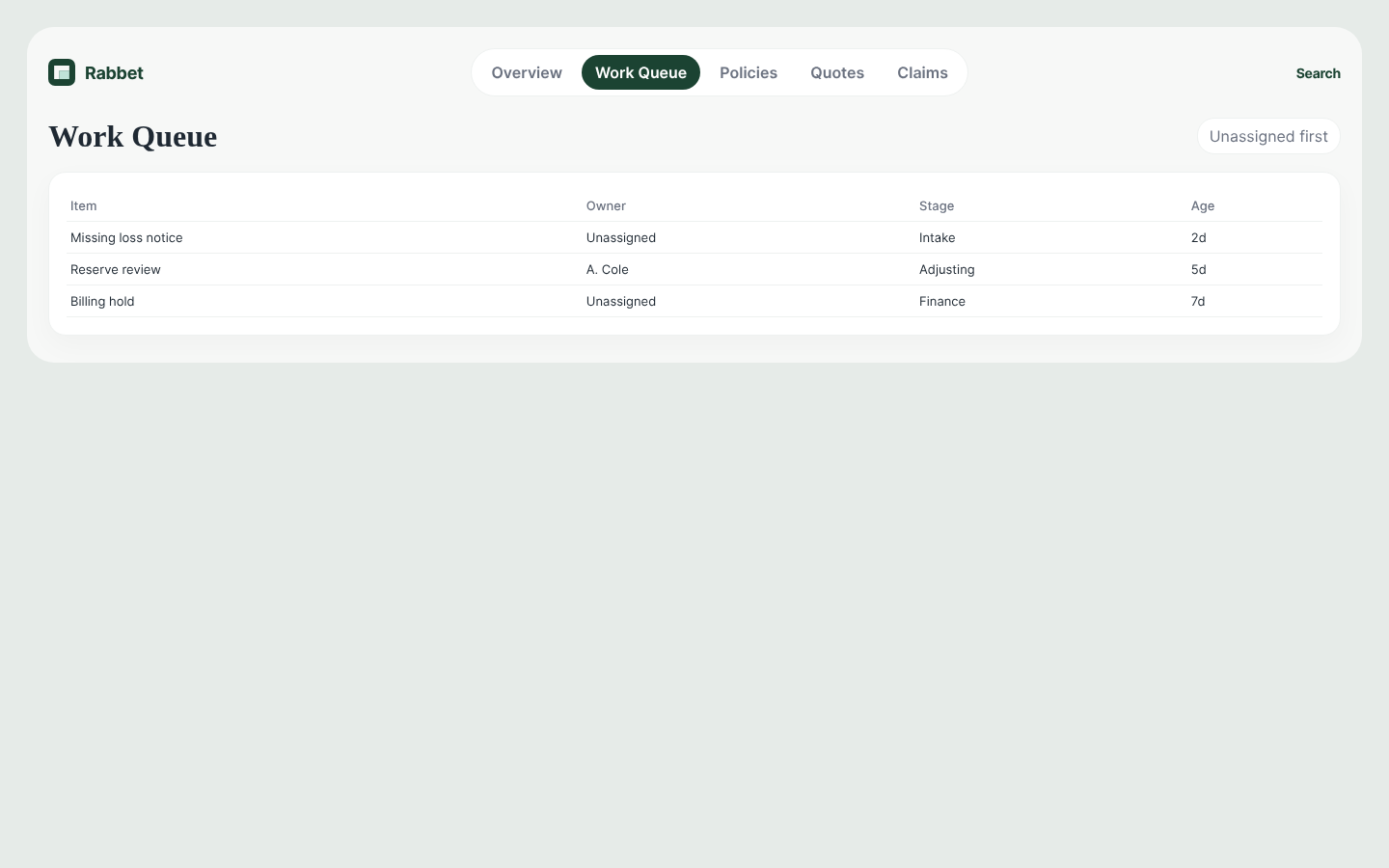The height and width of the screenshot is (868, 1389).
Task: Toggle the Unassigned first sort button
Action: click(1268, 136)
